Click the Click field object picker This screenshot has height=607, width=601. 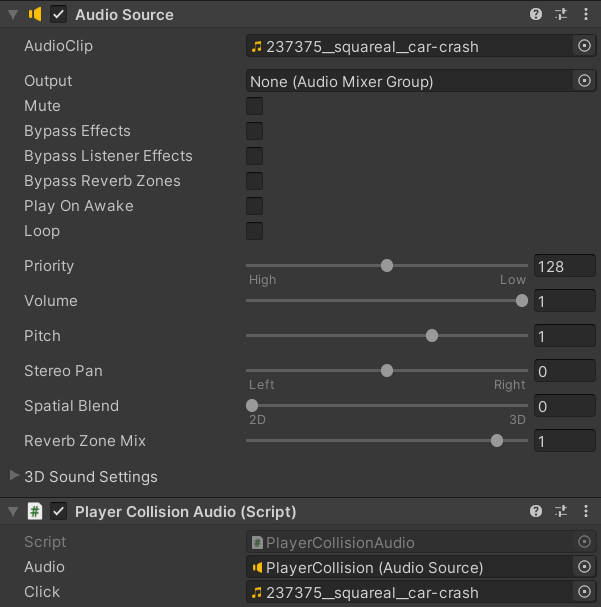click(585, 592)
